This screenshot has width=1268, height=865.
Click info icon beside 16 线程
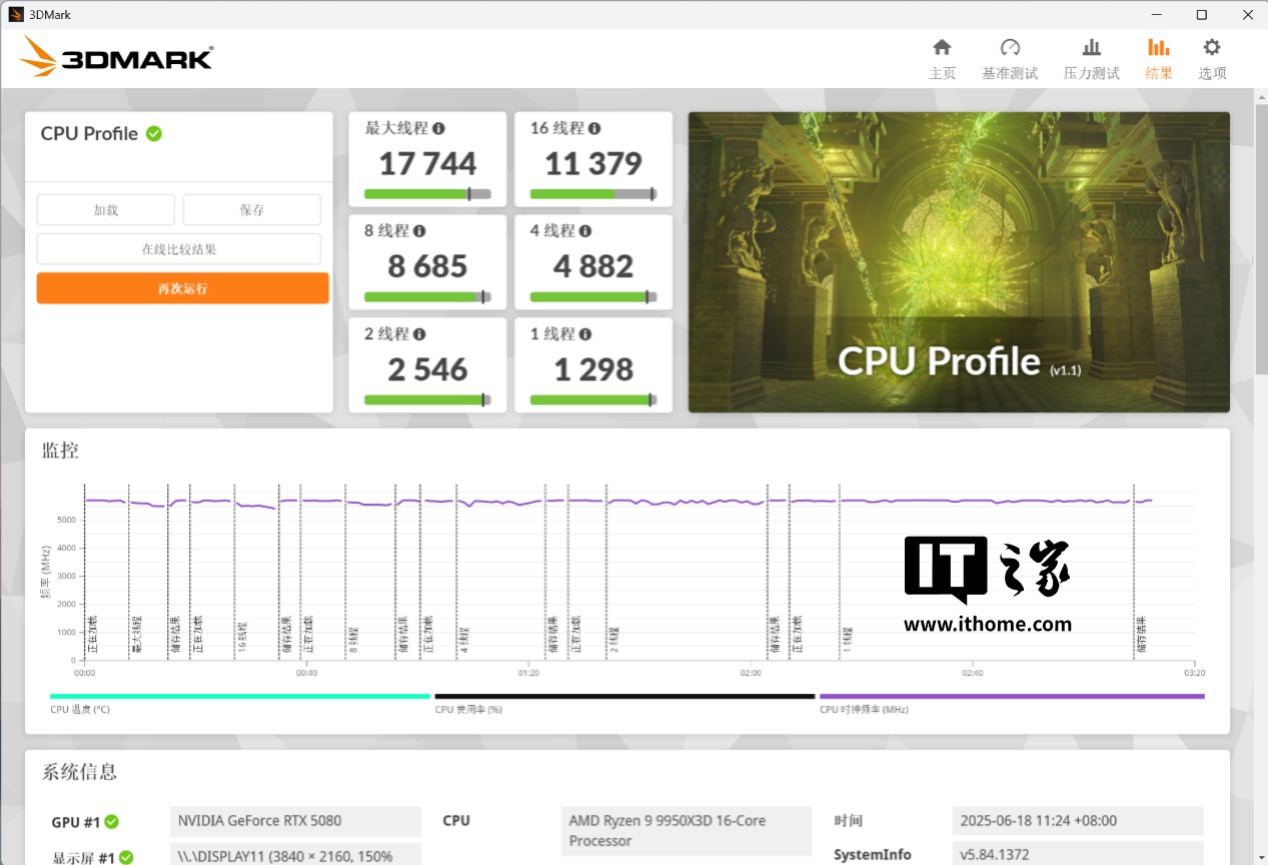595,129
